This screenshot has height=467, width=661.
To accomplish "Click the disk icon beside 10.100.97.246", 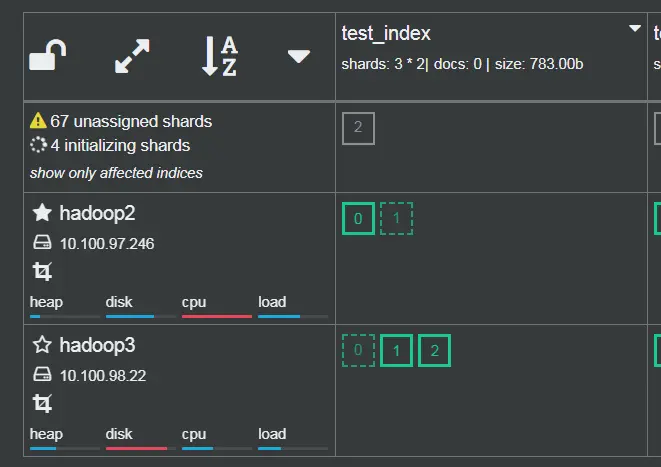I will point(42,242).
